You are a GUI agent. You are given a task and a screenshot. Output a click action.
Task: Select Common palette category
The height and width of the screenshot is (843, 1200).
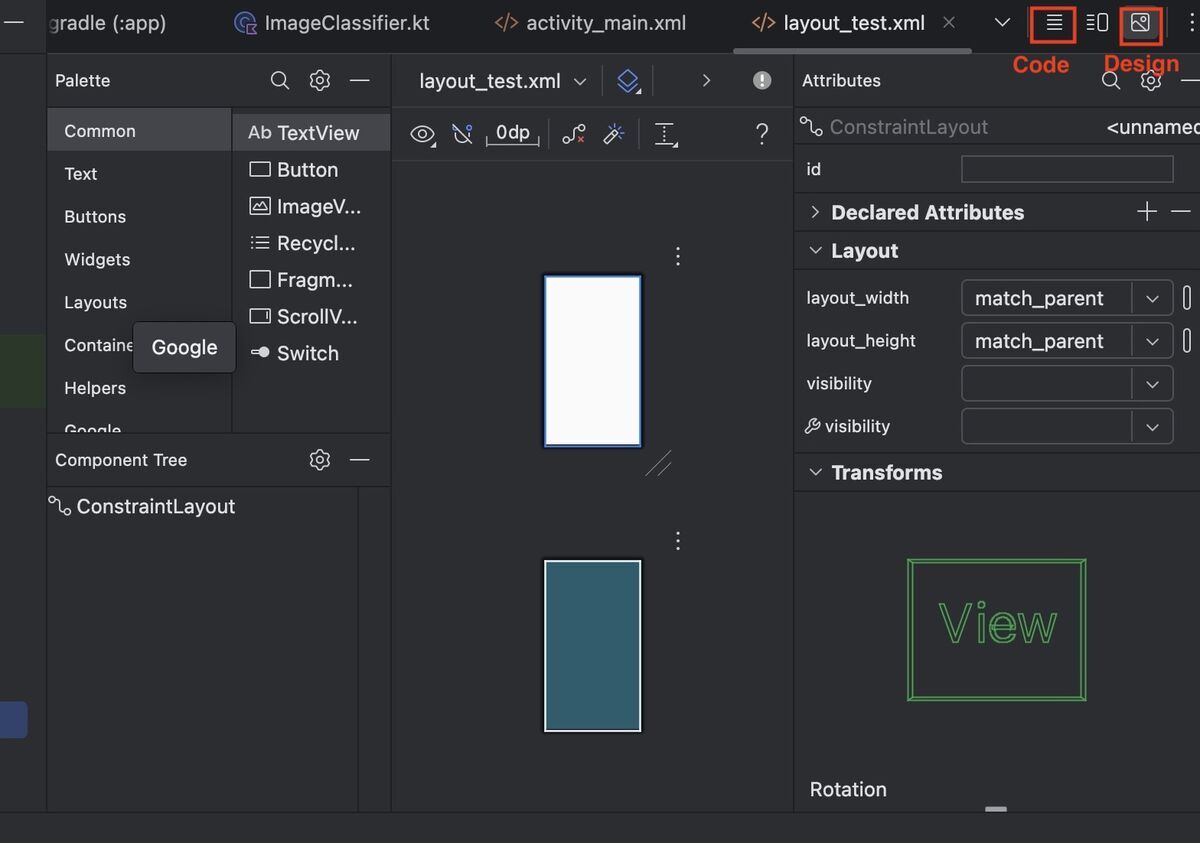pyautogui.click(x=139, y=131)
